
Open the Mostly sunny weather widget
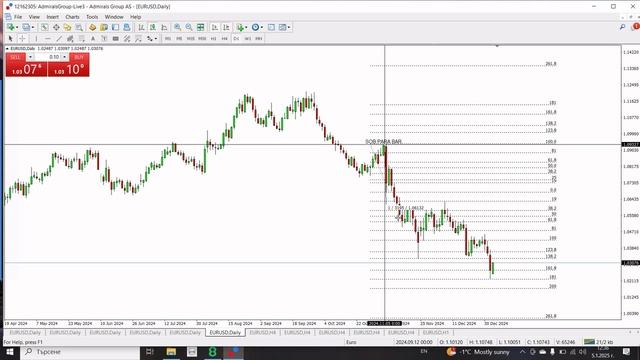478,352
